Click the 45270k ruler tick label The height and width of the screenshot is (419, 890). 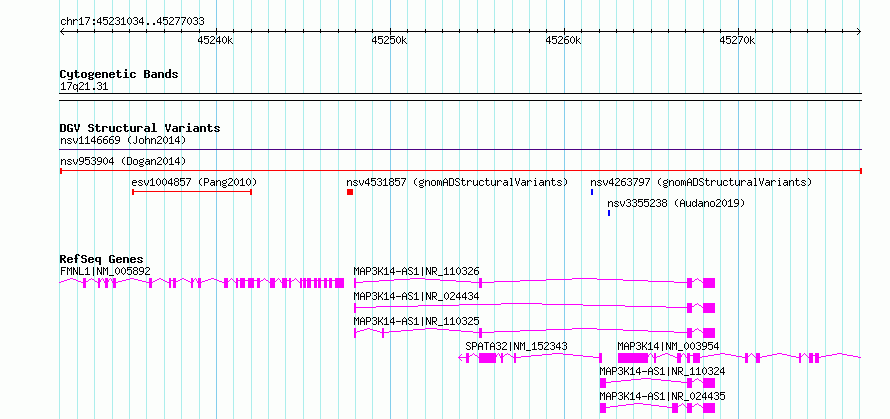738,40
